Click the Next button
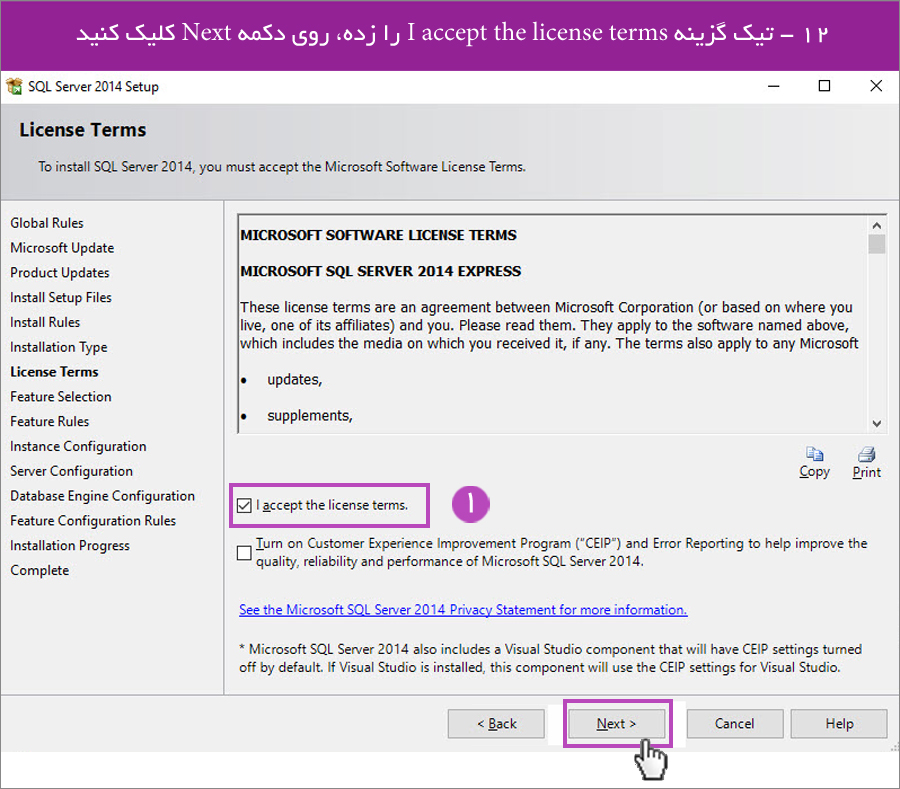Image resolution: width=900 pixels, height=789 pixels. tap(616, 724)
